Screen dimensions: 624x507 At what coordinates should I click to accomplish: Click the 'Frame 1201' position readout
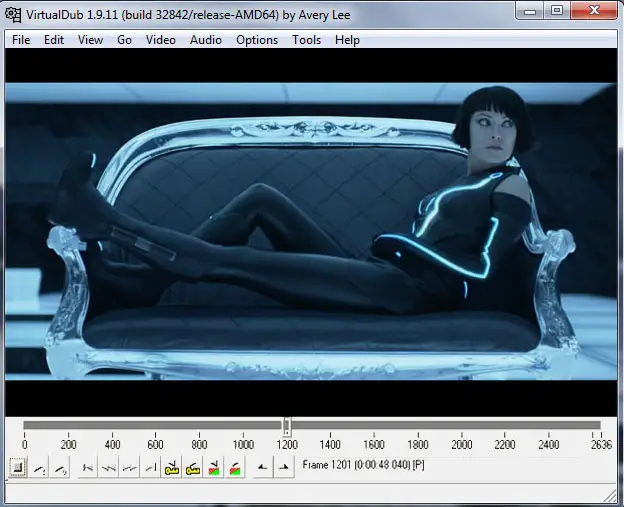point(363,465)
